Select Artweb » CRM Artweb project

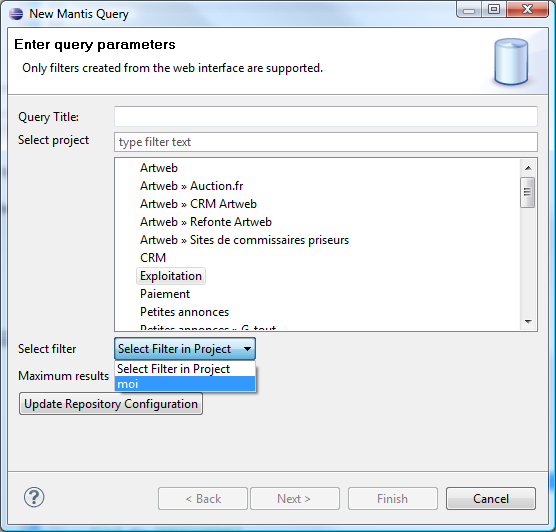(198, 204)
